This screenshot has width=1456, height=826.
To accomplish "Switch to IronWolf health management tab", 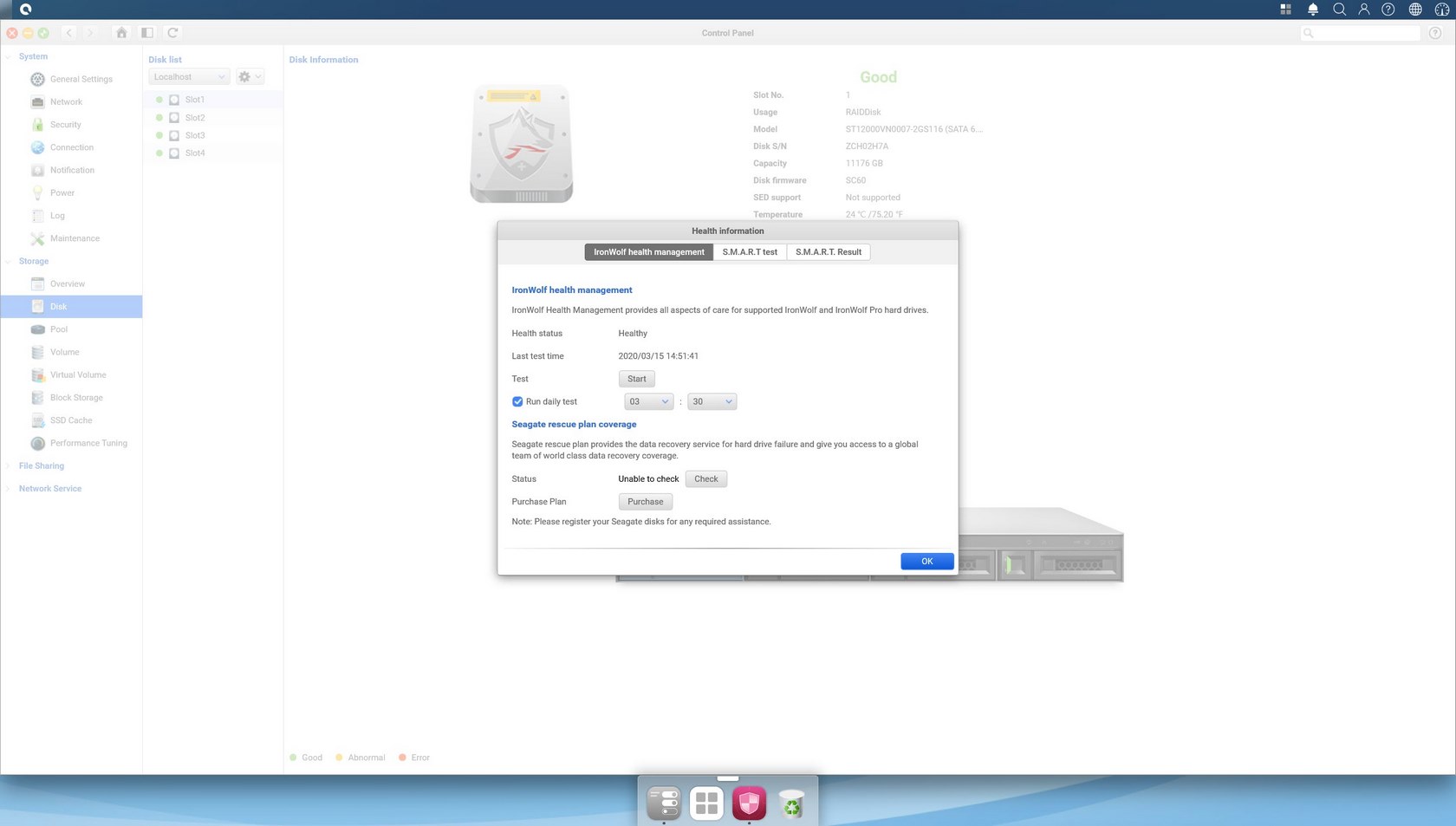I will pos(649,252).
